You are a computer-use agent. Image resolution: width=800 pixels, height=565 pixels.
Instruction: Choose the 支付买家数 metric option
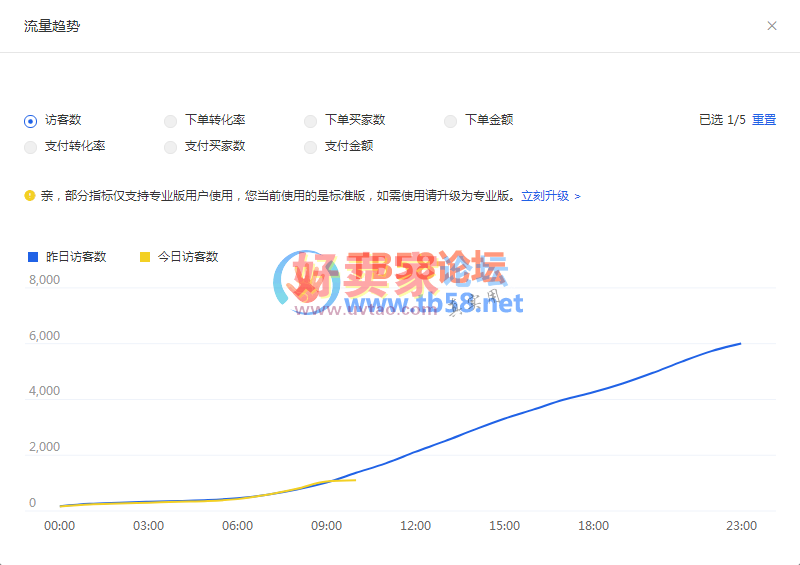tap(171, 147)
